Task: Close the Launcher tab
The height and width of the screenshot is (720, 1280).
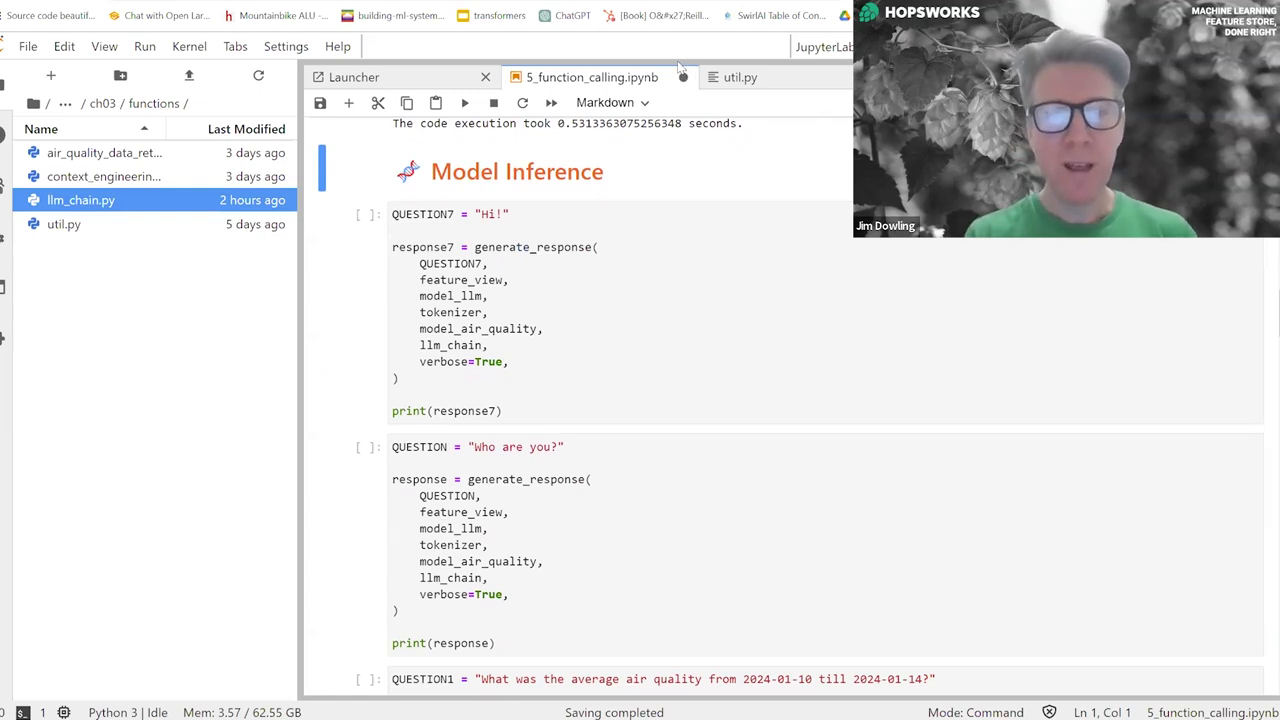Action: pos(486,77)
